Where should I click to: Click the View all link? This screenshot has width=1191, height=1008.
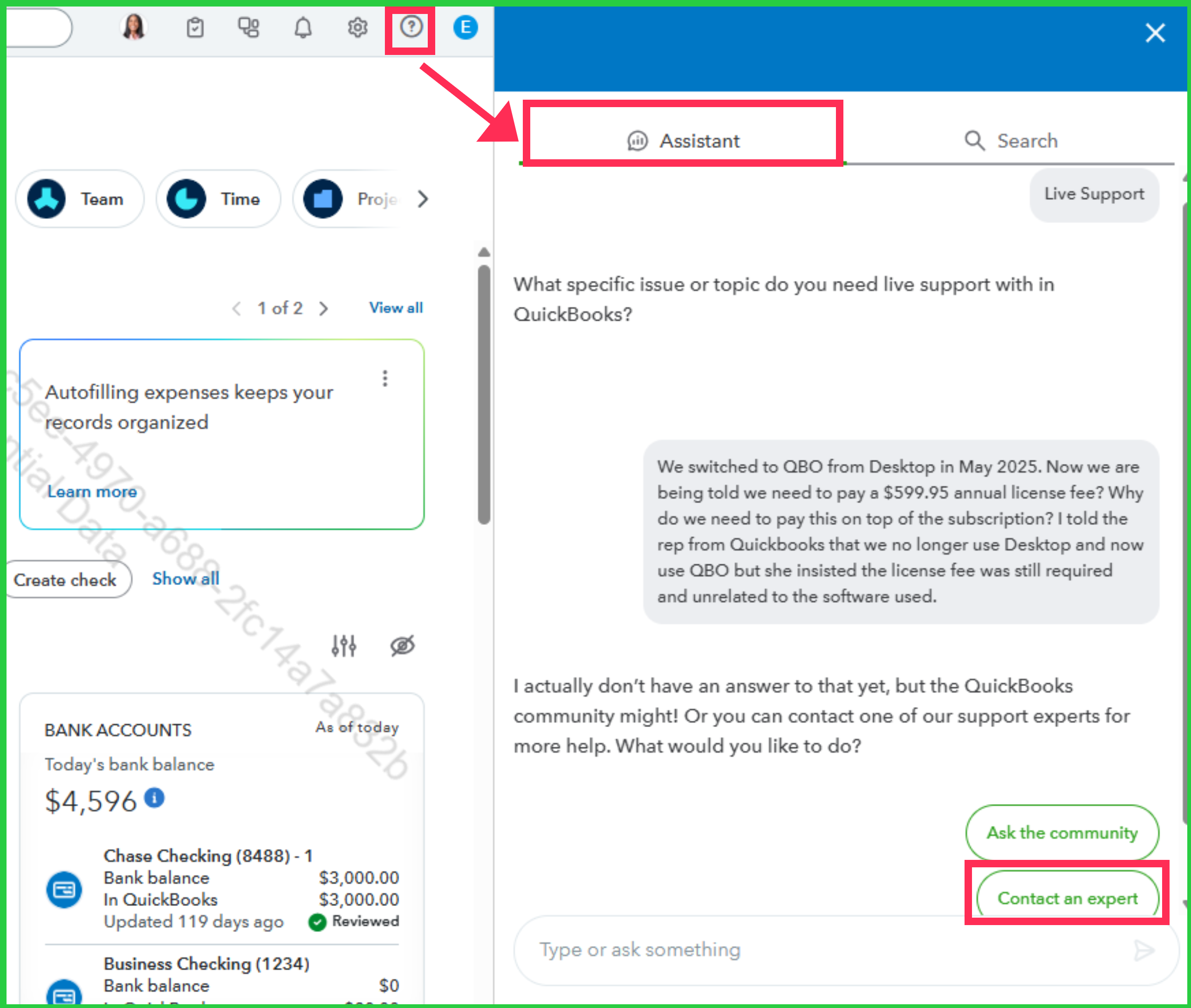tap(396, 308)
